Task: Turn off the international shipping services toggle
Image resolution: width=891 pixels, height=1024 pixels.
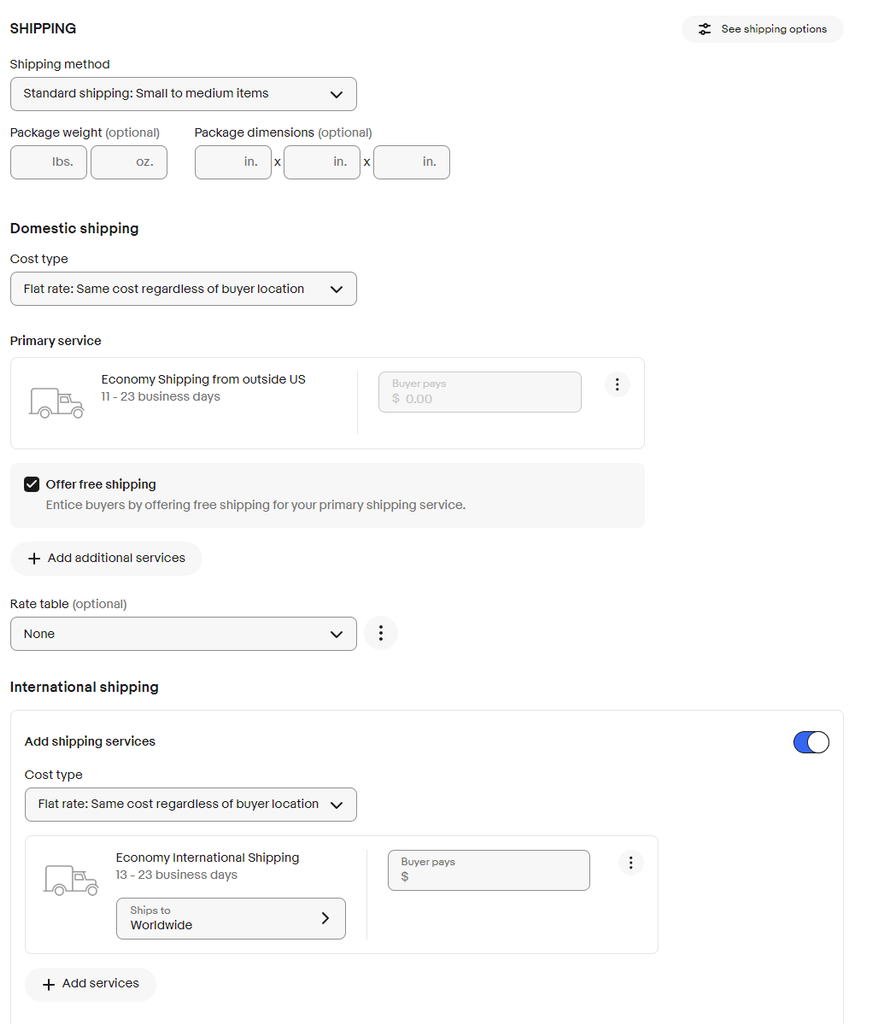Action: (x=811, y=742)
